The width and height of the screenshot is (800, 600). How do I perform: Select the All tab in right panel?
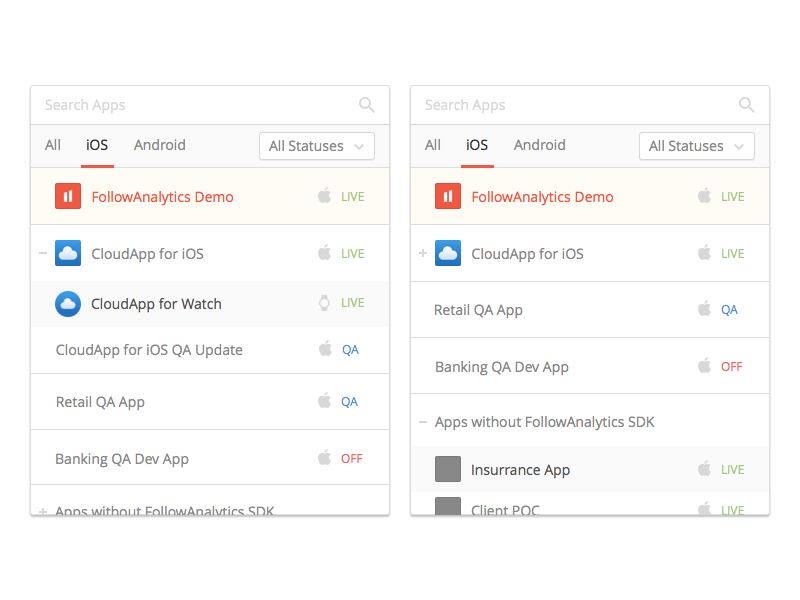coord(433,145)
